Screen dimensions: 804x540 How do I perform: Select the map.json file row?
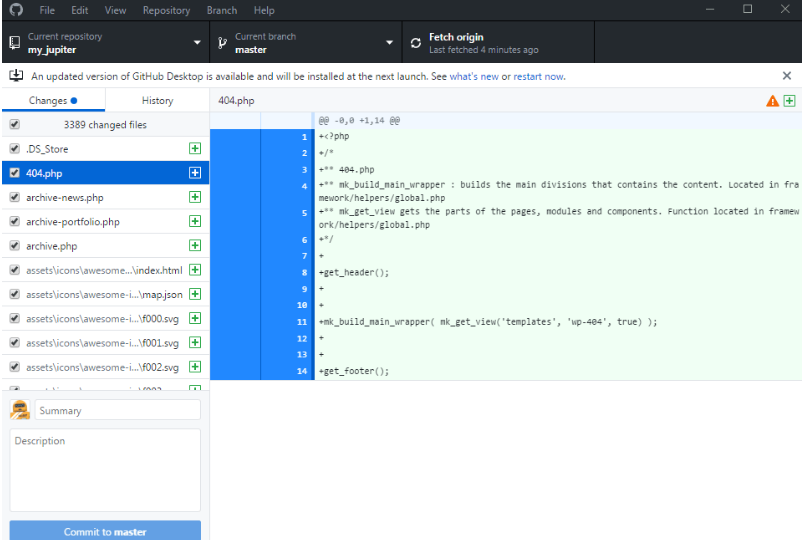pyautogui.click(x=106, y=294)
